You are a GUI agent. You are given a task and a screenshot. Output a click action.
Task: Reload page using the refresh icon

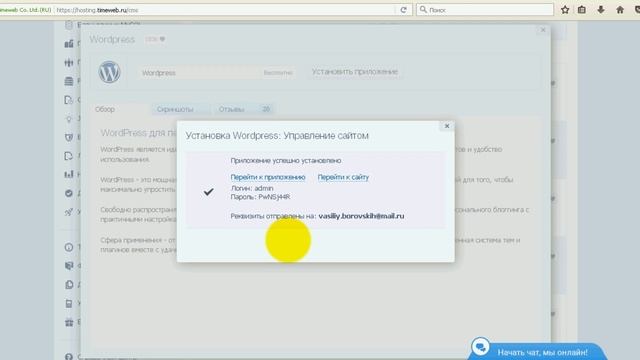pos(403,10)
